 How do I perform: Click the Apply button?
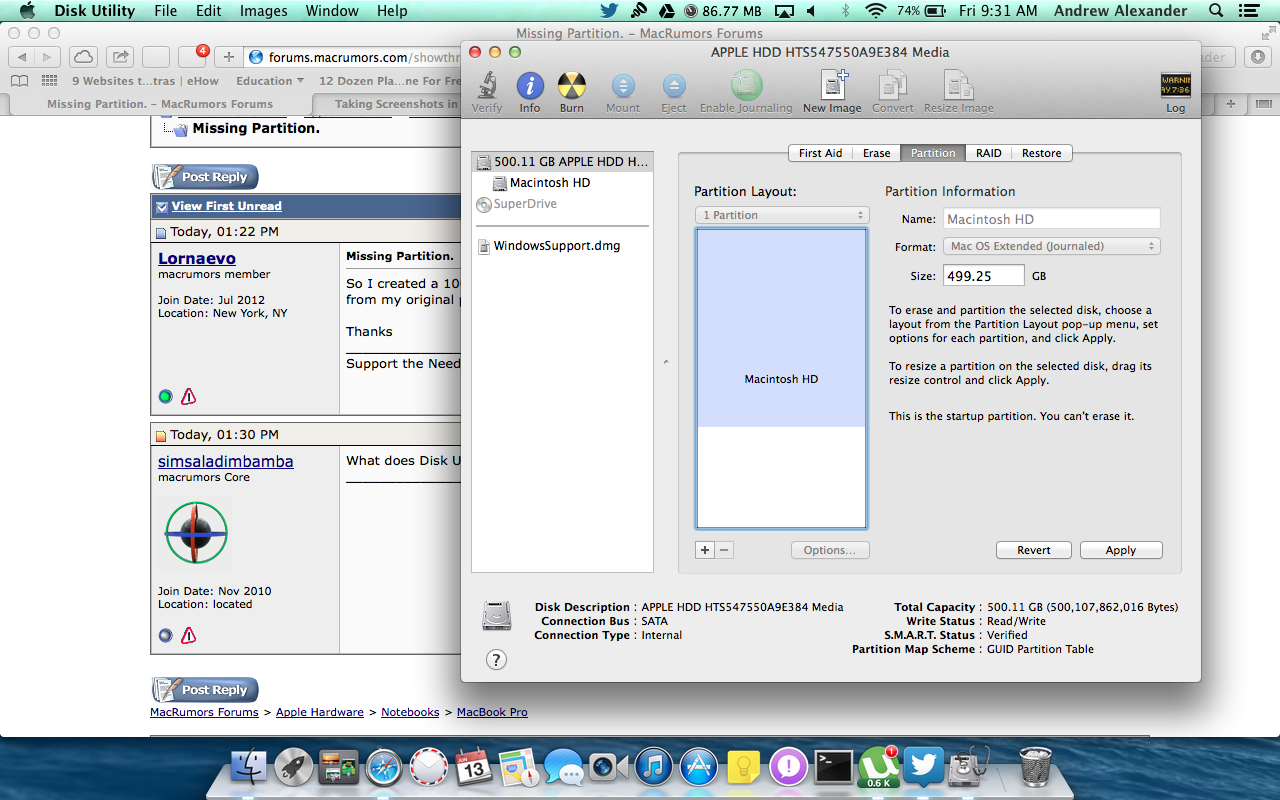pyautogui.click(x=1120, y=550)
